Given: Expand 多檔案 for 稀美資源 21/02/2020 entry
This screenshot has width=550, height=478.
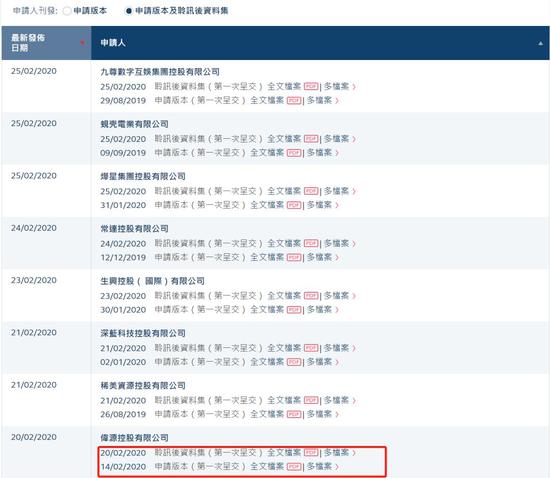Looking at the screenshot, I should click(340, 400).
